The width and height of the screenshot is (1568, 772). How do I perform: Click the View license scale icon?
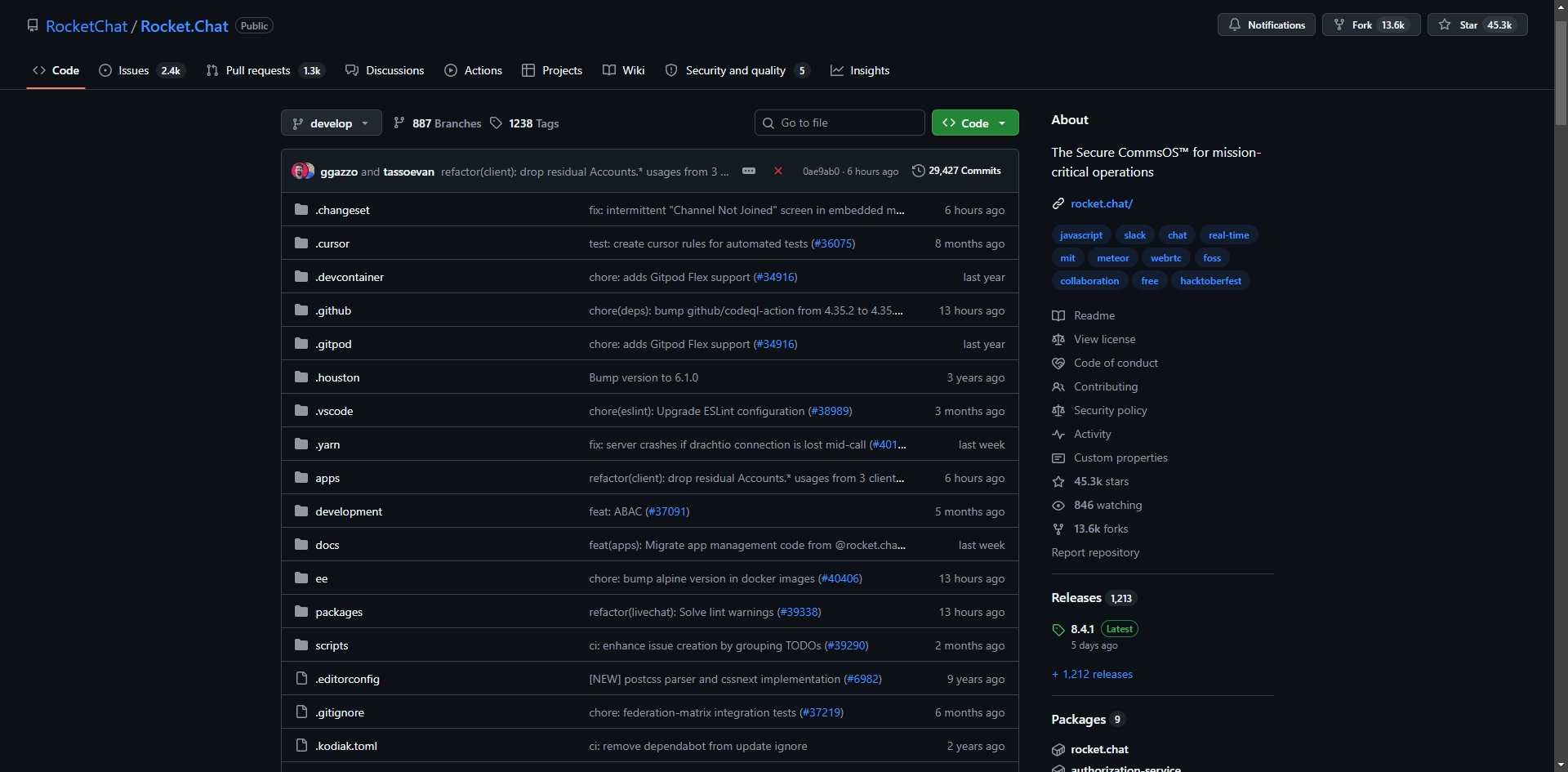tap(1058, 339)
